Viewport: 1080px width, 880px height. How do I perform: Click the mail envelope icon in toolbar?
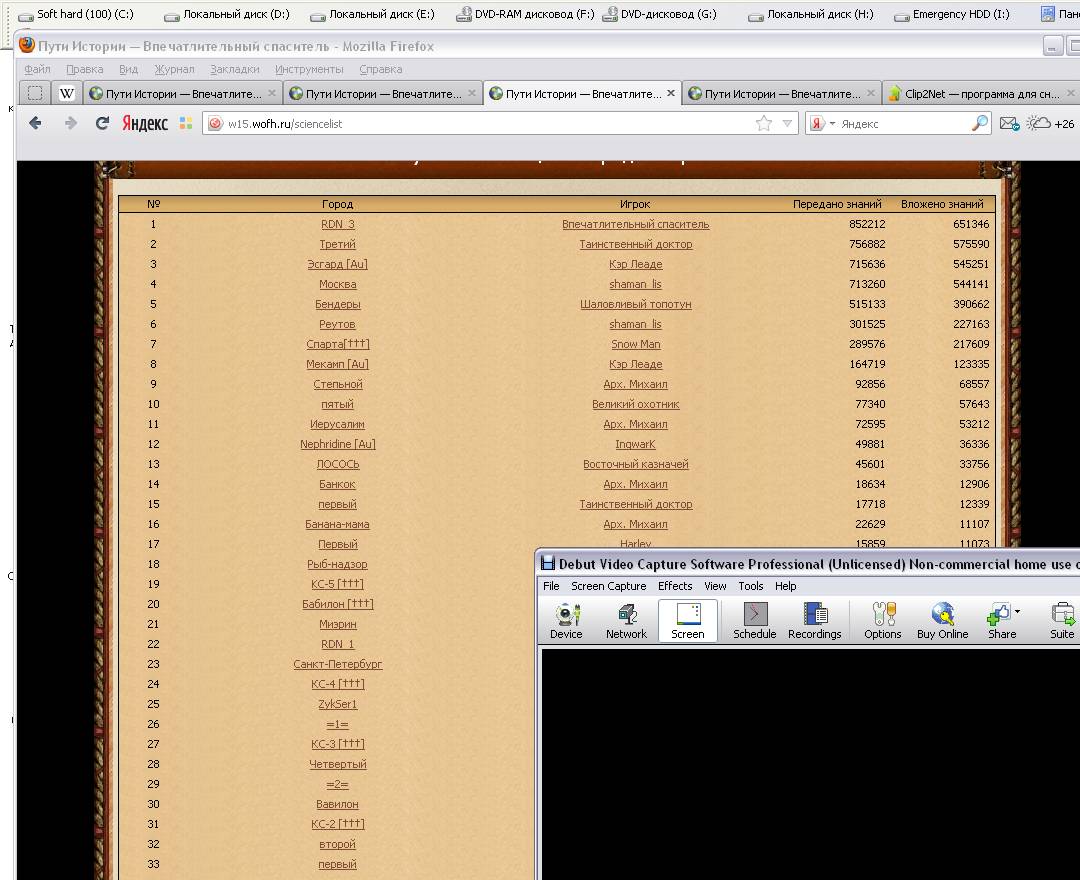point(1009,123)
